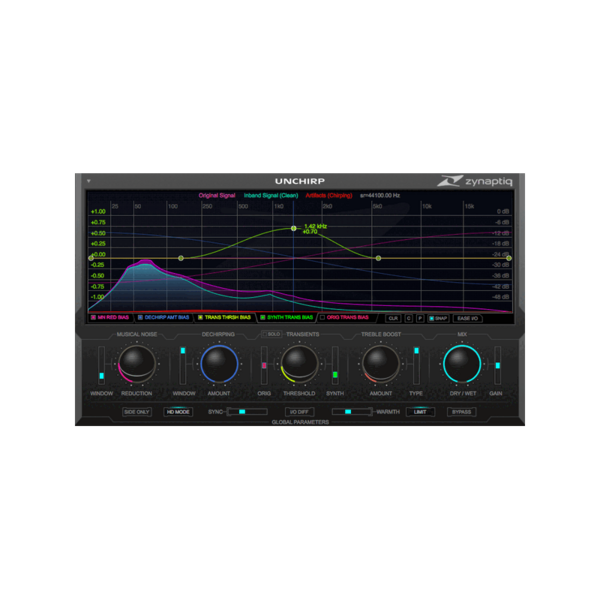Click the Musical Noise WINDOW slider

point(101,365)
